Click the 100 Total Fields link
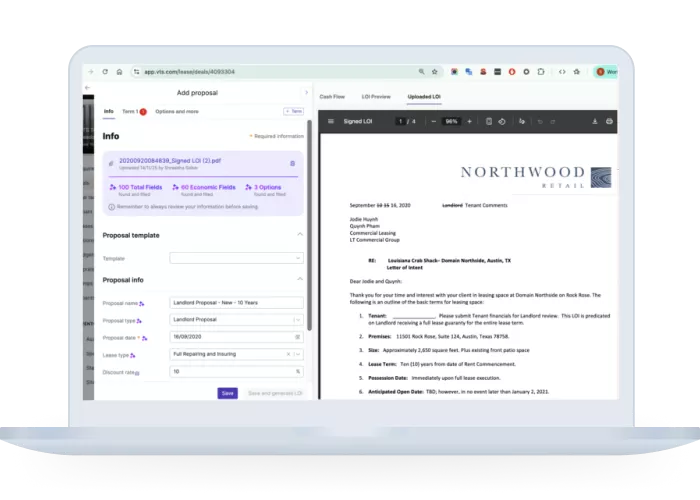Screen dimensions: 700x500 [x=140, y=188]
